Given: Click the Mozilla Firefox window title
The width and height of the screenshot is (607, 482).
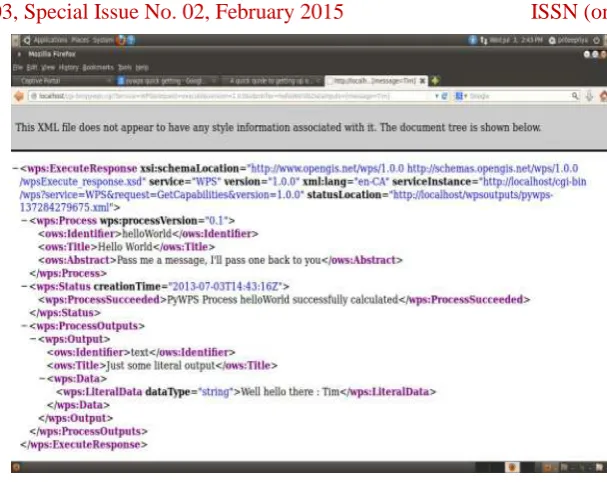Looking at the screenshot, I should tap(52, 54).
